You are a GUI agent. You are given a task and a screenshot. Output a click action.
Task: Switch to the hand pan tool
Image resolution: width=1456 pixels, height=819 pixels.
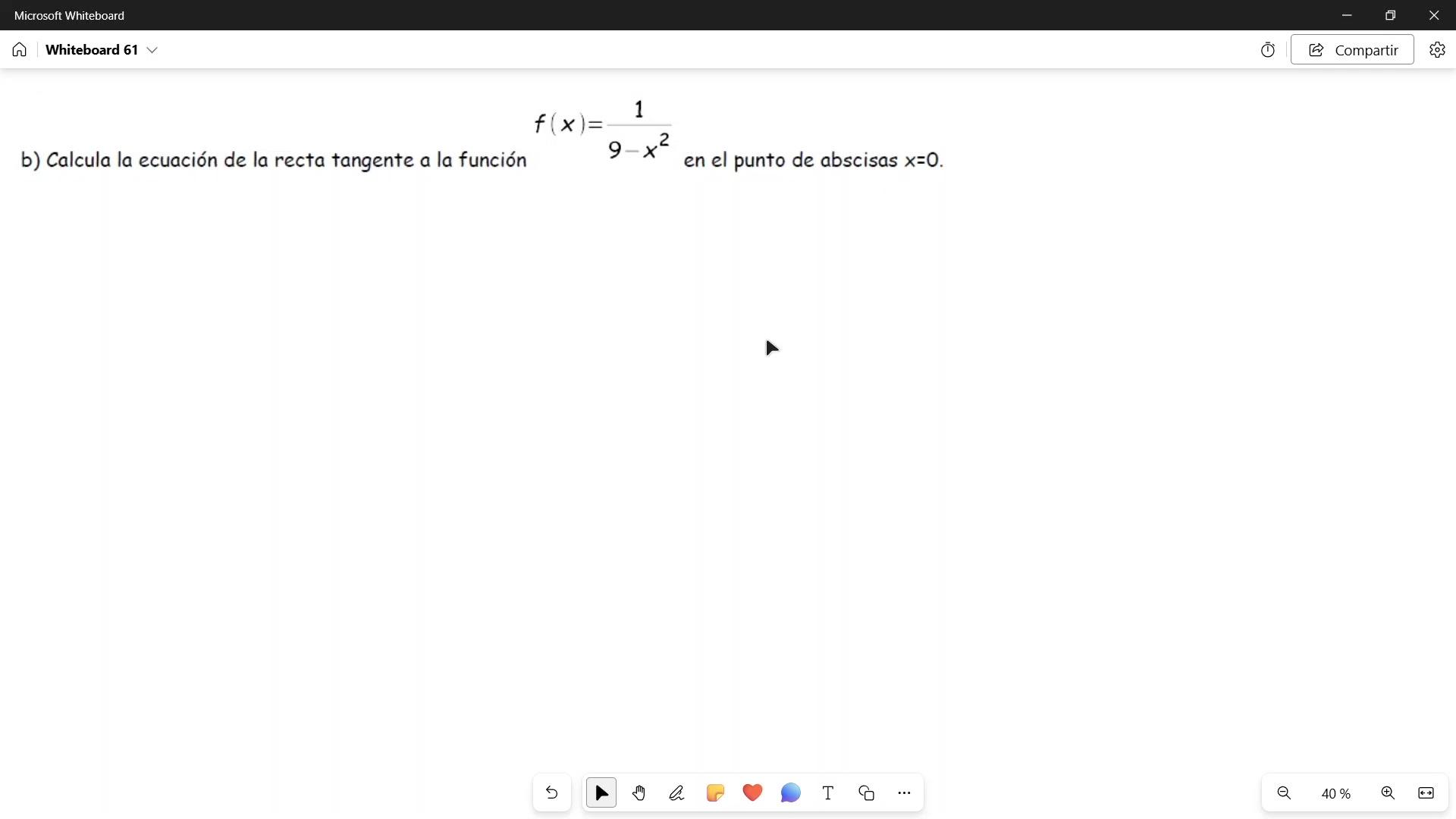[x=639, y=793]
